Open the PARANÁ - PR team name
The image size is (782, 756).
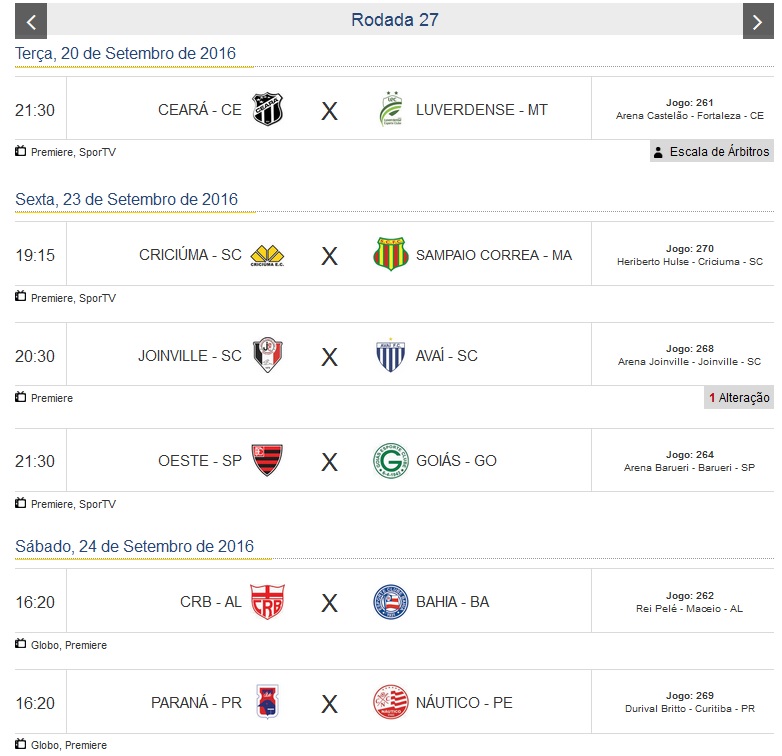coord(196,703)
